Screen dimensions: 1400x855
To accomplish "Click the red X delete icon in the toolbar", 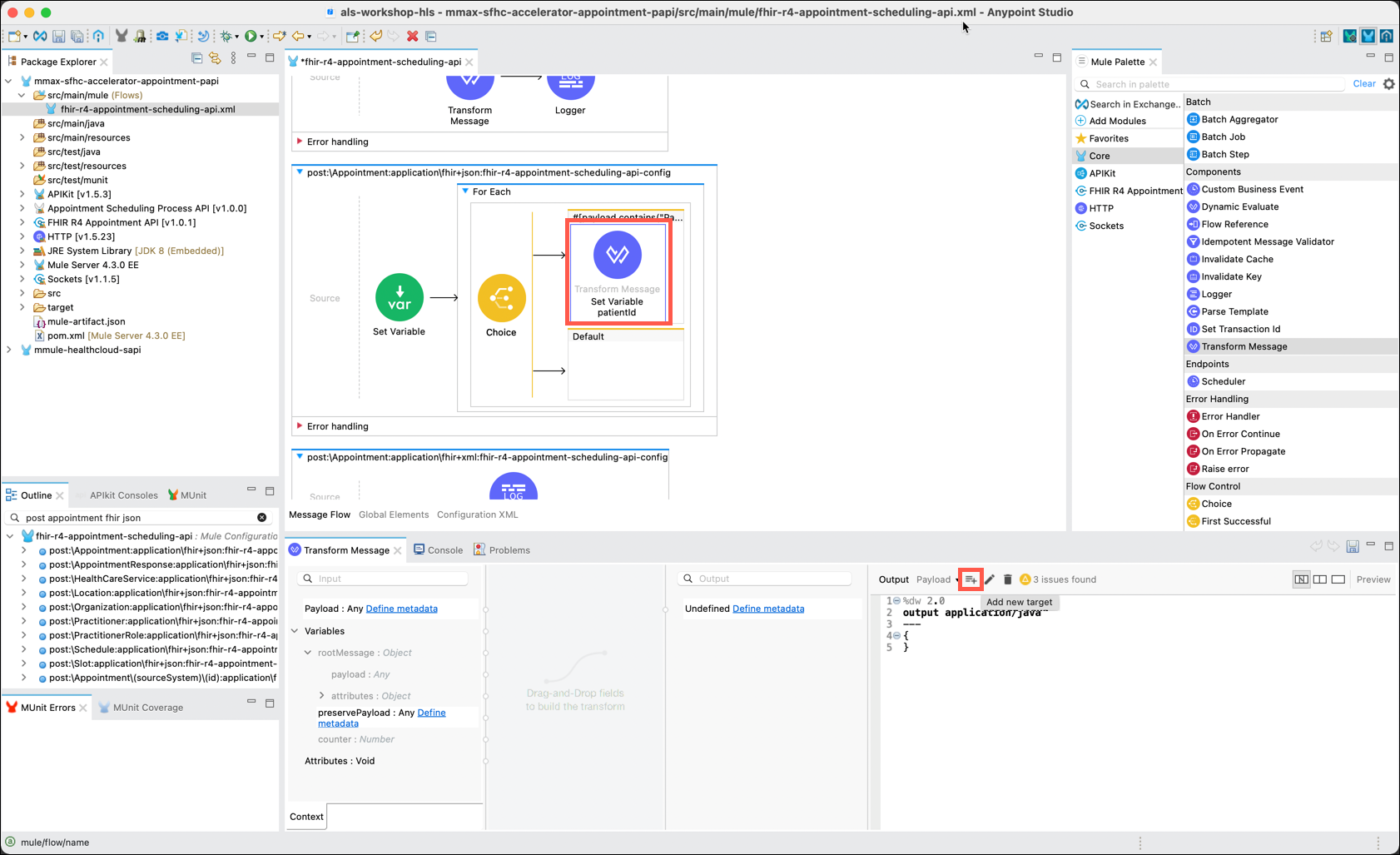I will coord(412,37).
